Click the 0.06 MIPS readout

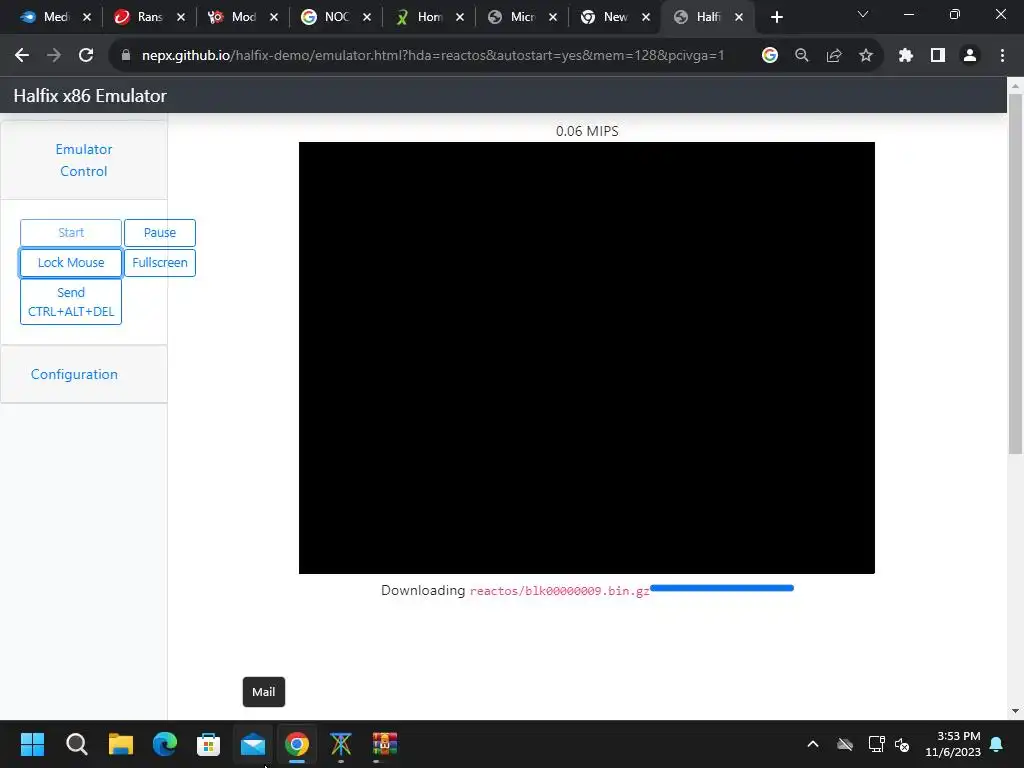587,131
